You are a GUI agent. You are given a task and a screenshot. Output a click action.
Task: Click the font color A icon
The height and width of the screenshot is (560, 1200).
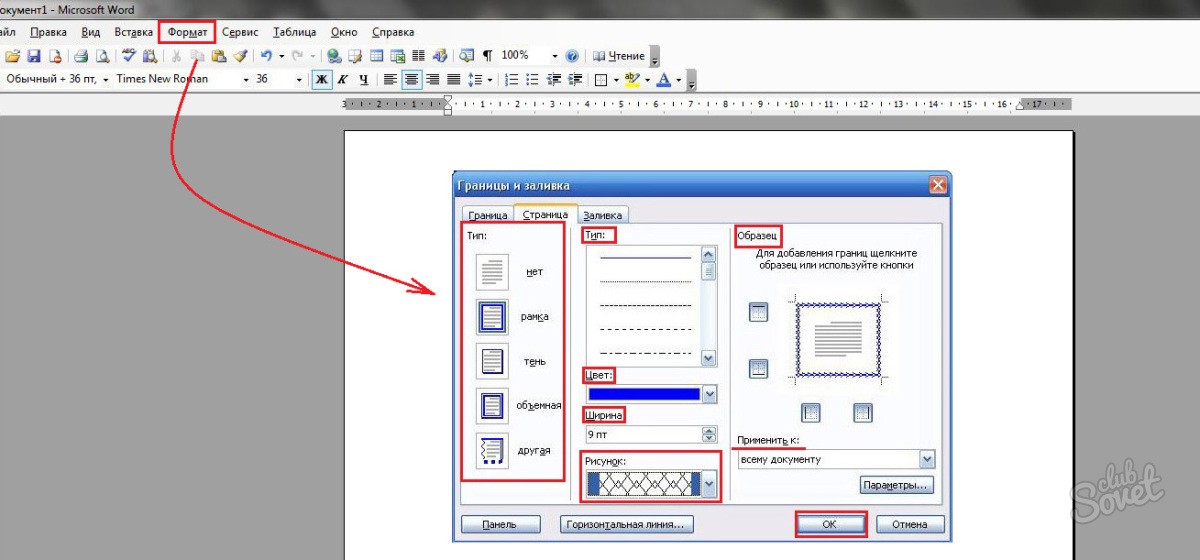662,79
